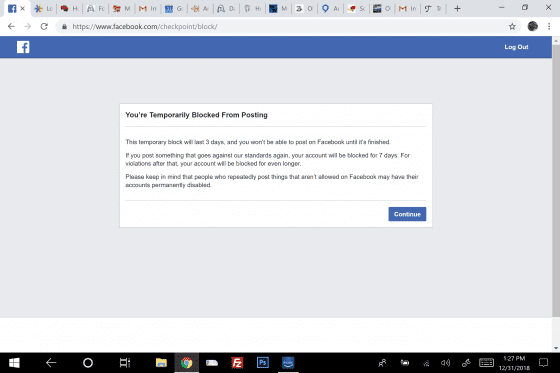The image size is (560, 373).
Task: Open Photoshop from the taskbar
Action: [263, 363]
